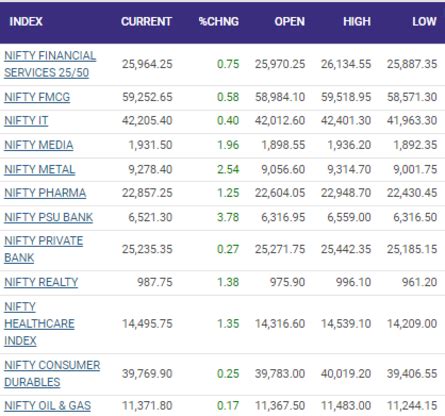Screen dimensions: 445x416
Task: Click the INDEX column header
Action: click(x=26, y=22)
